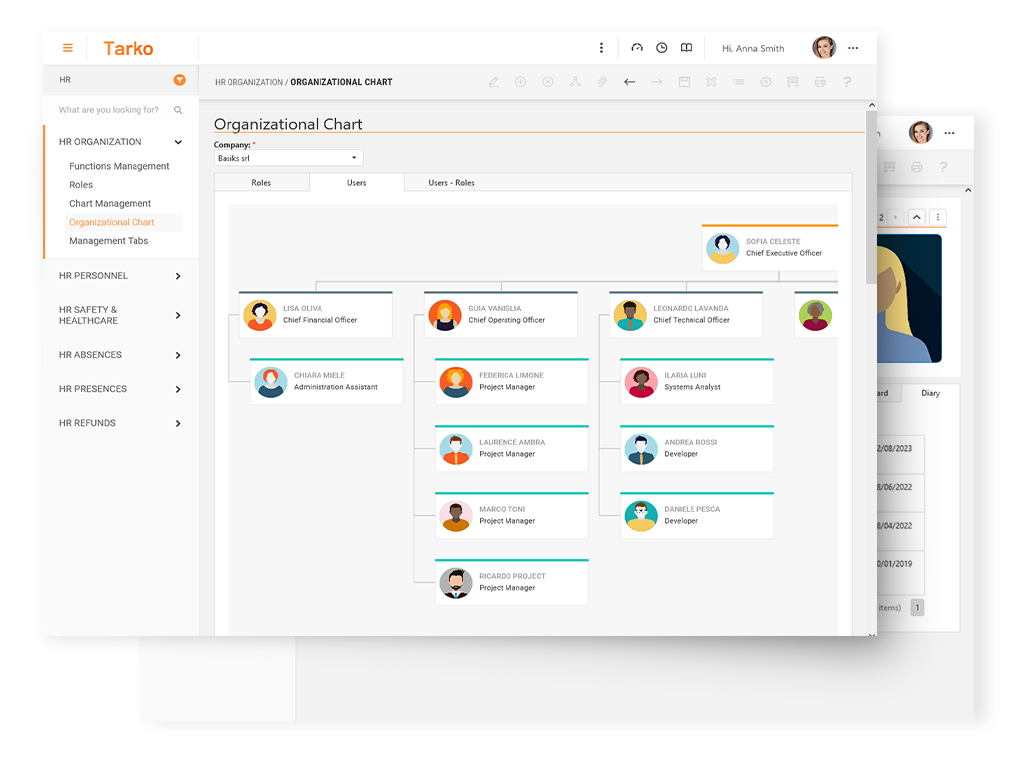Click the back arrow in toolbar
This screenshot has width=1024, height=780.
629,82
